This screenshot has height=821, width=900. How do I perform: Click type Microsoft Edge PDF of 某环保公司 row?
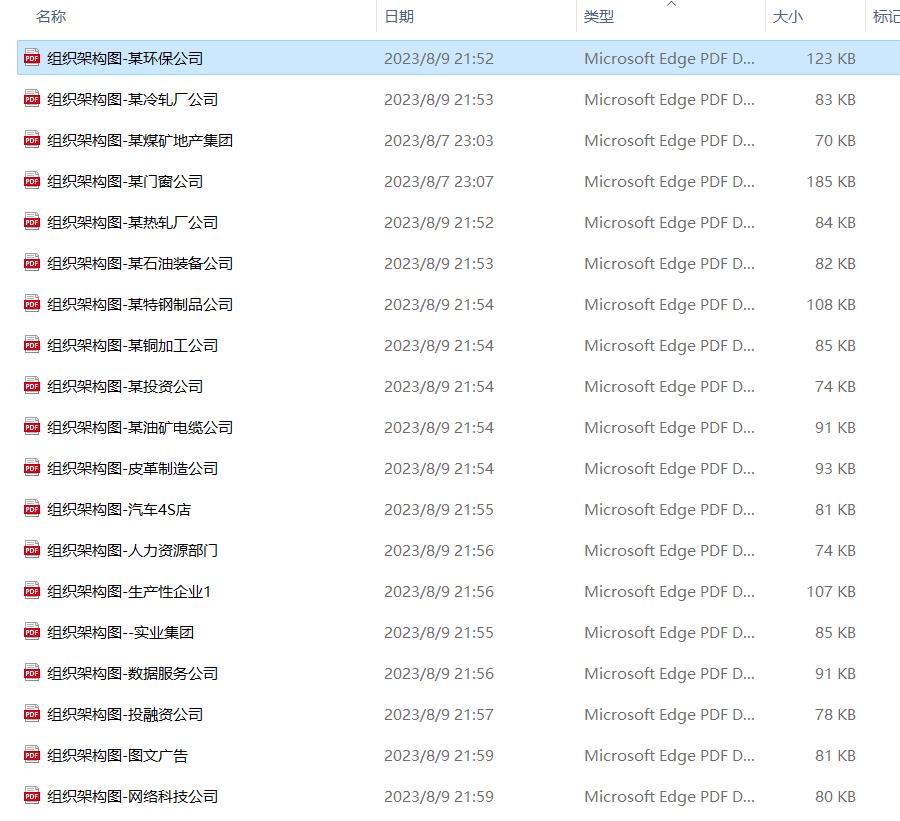[x=669, y=59]
